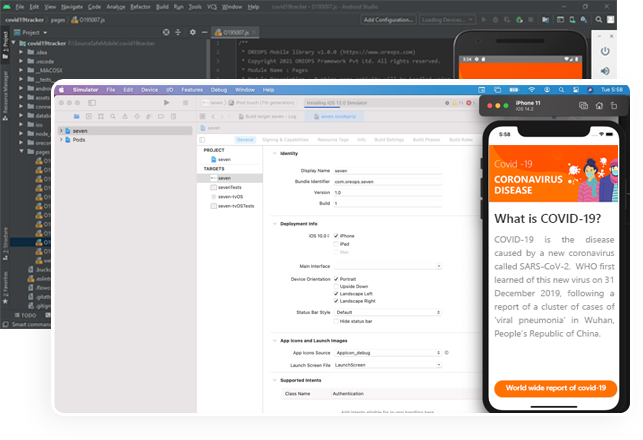
Task: Click the Xcode Stop button
Action: pyautogui.click(x=185, y=103)
